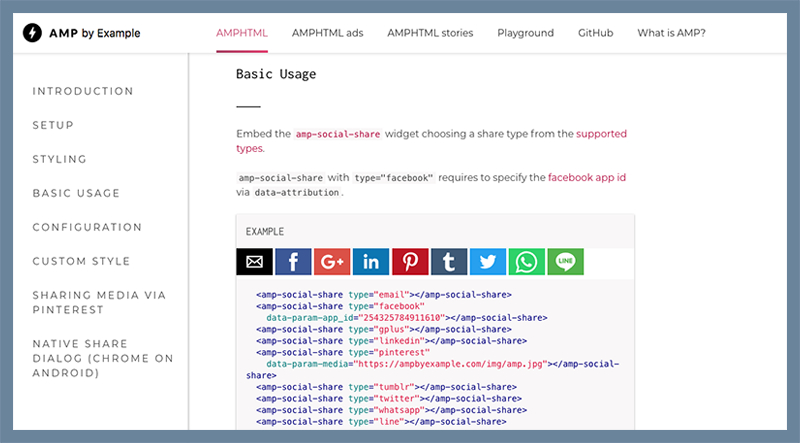800x443 pixels.
Task: Click the Google Plus share icon
Action: [332, 262]
